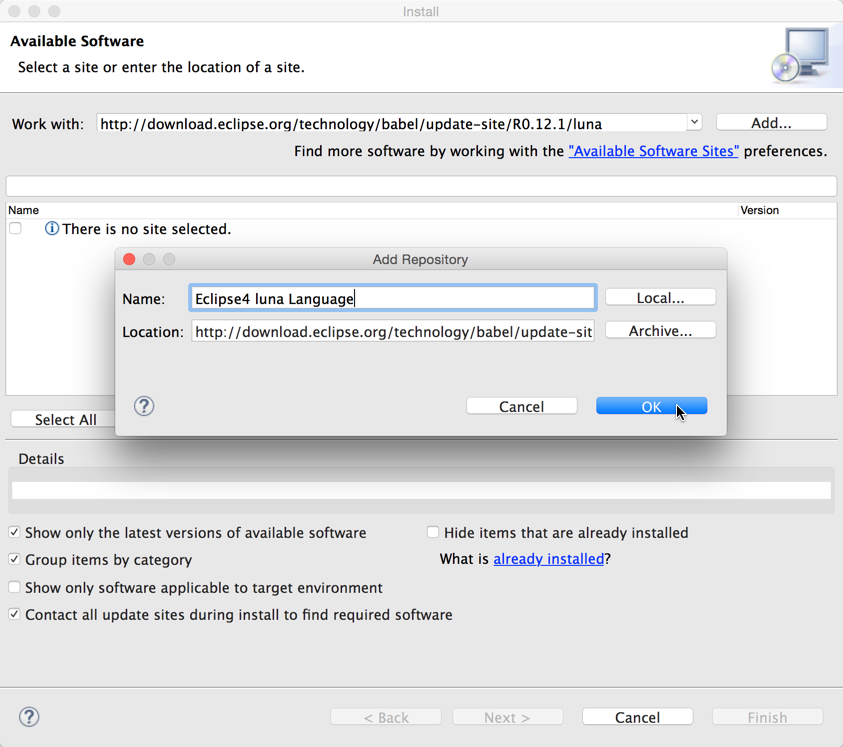Open help in Add Repository dialog
This screenshot has height=747, width=843.
coord(144,406)
